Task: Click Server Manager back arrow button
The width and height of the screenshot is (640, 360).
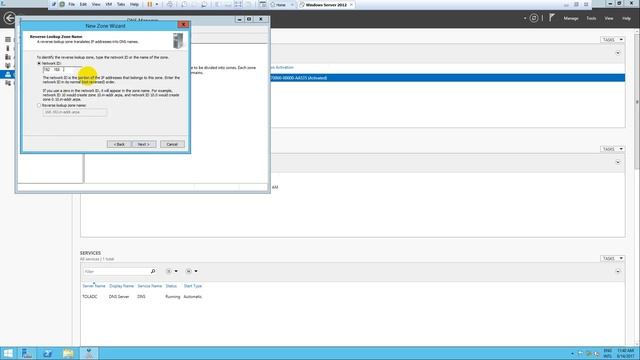Action: (9, 18)
